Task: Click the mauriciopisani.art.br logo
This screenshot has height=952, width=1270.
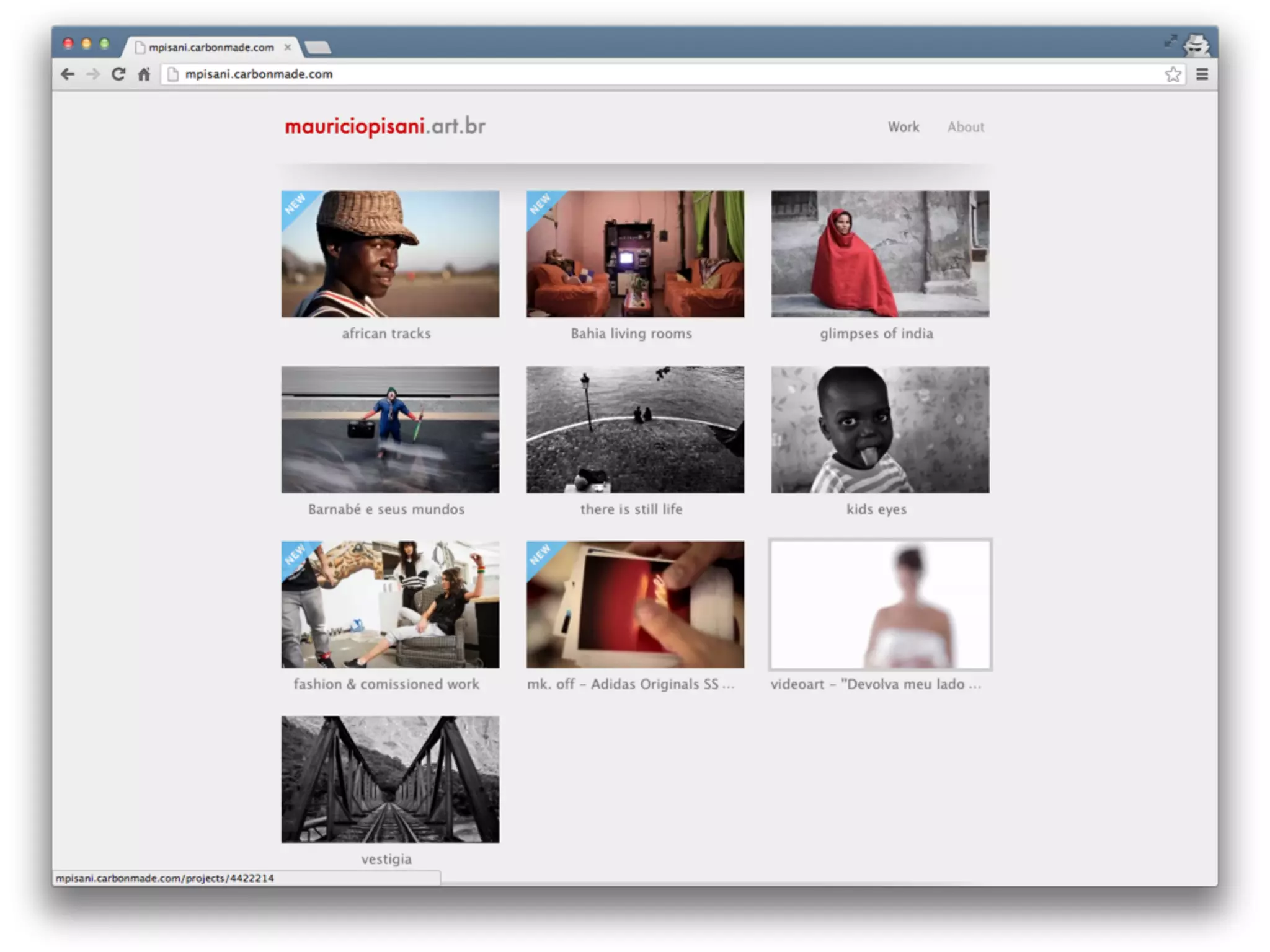Action: click(384, 126)
